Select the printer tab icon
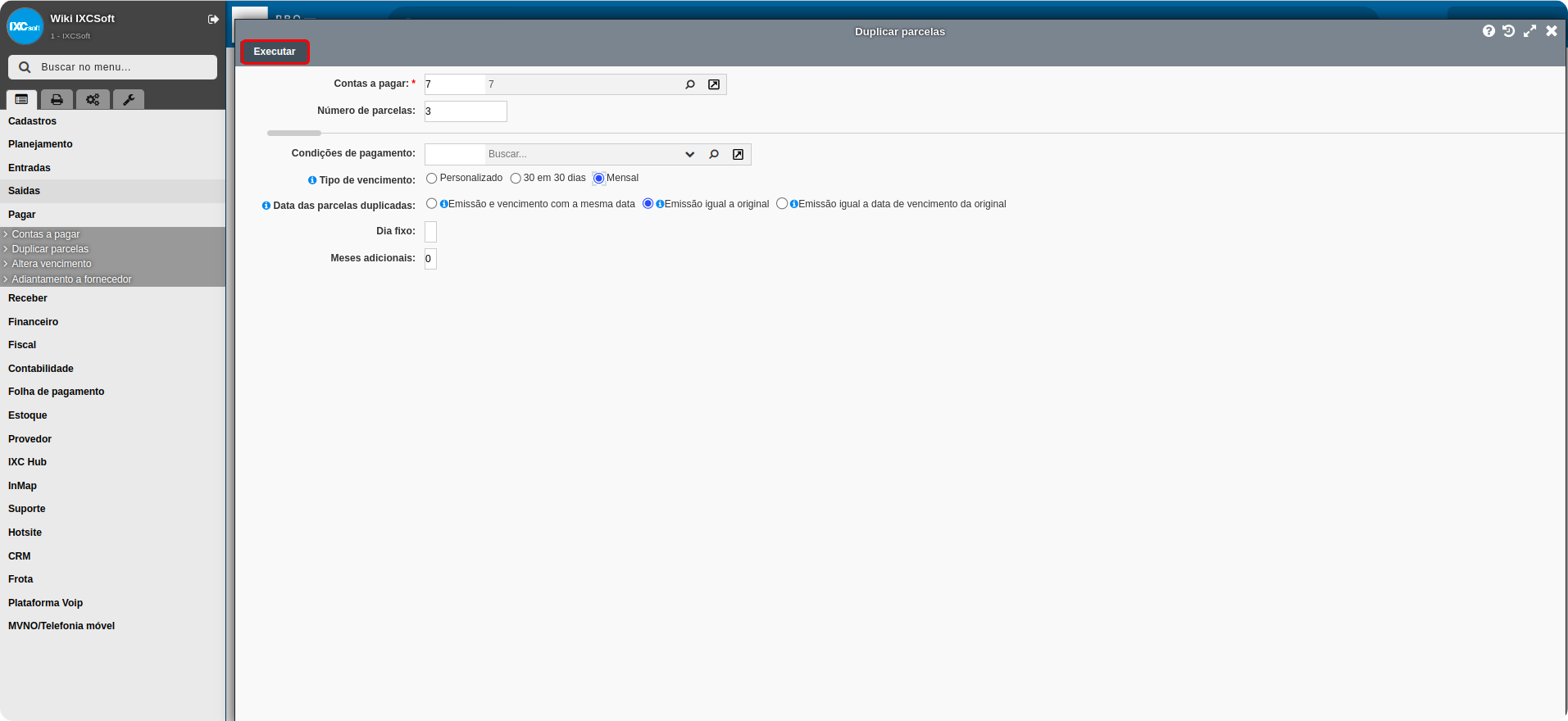 [57, 99]
